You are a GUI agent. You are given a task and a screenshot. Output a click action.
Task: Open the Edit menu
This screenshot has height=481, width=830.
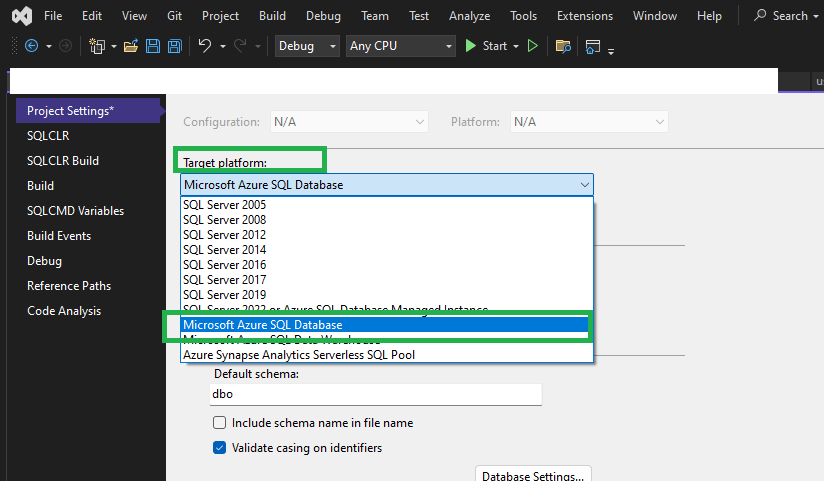92,16
